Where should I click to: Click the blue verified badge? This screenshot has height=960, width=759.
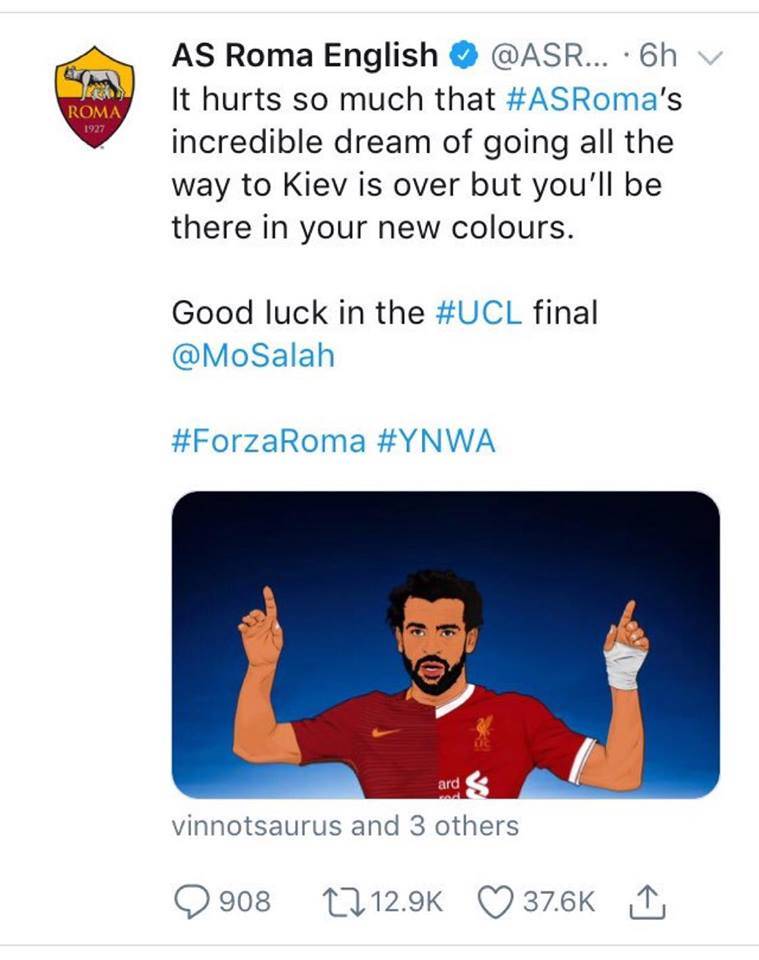[x=461, y=56]
